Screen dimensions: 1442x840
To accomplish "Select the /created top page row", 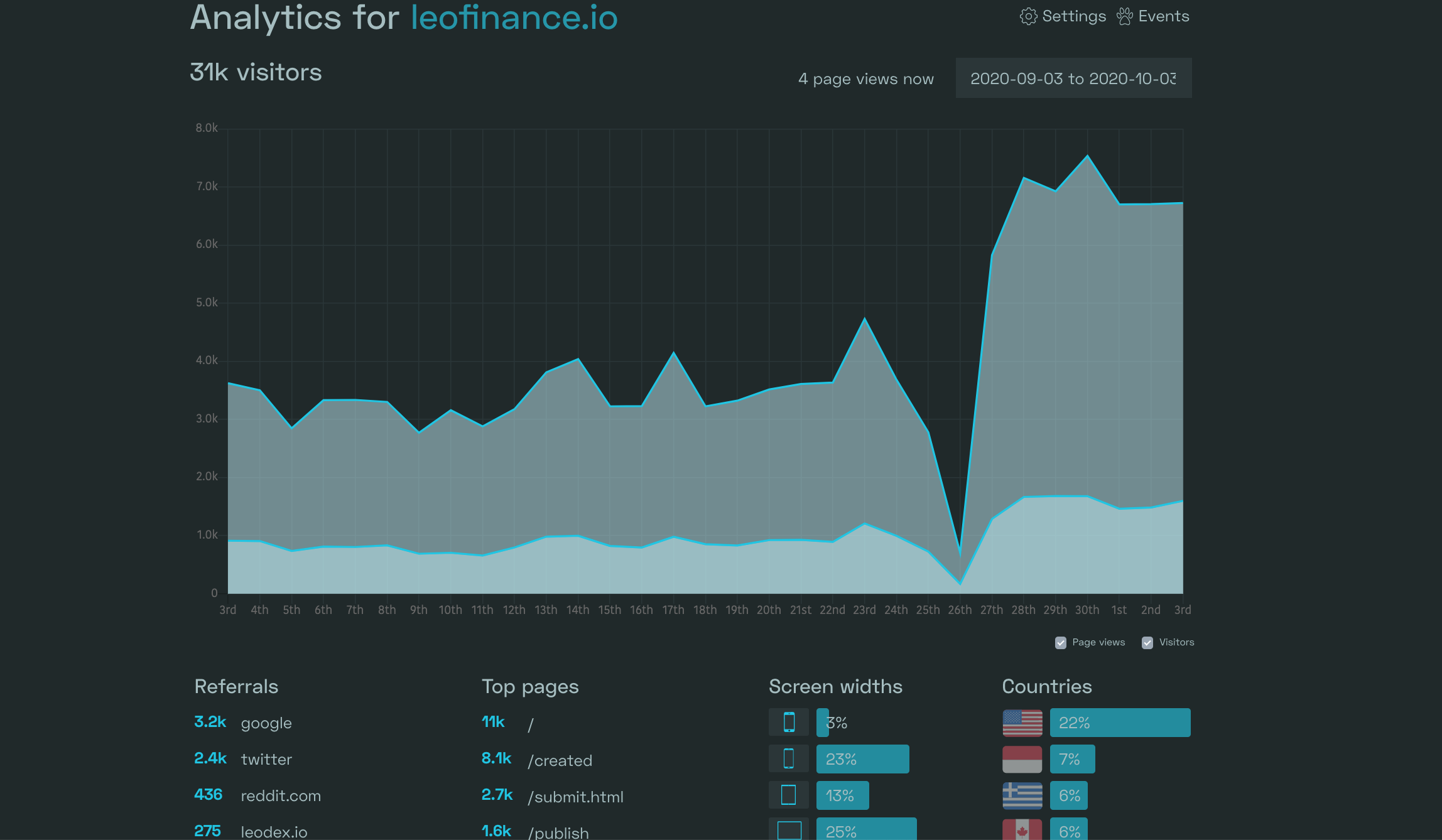I will (x=537, y=759).
